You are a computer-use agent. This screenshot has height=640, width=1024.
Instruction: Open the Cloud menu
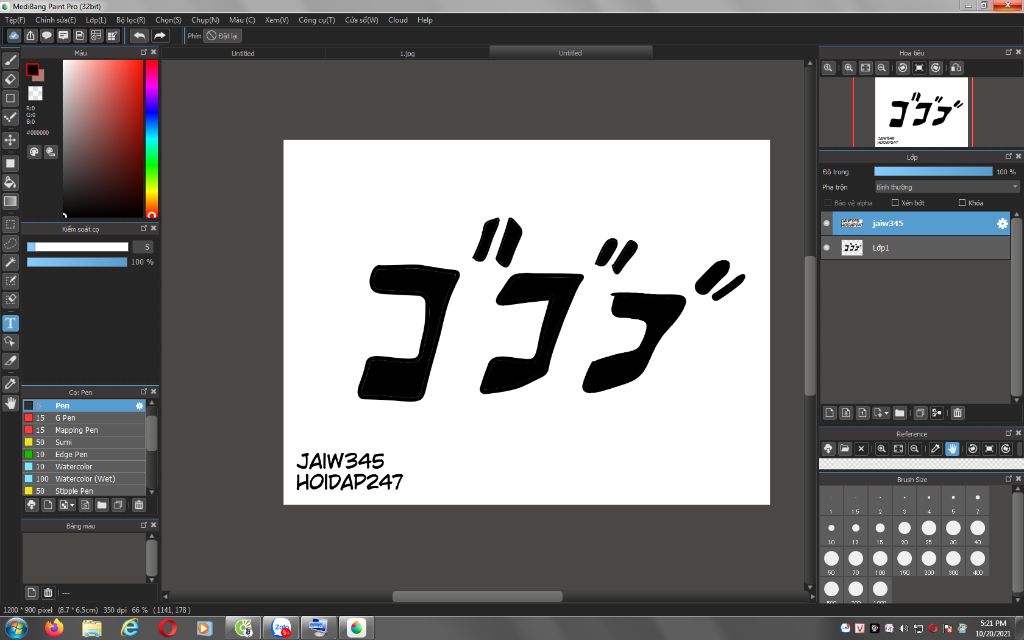[398, 20]
